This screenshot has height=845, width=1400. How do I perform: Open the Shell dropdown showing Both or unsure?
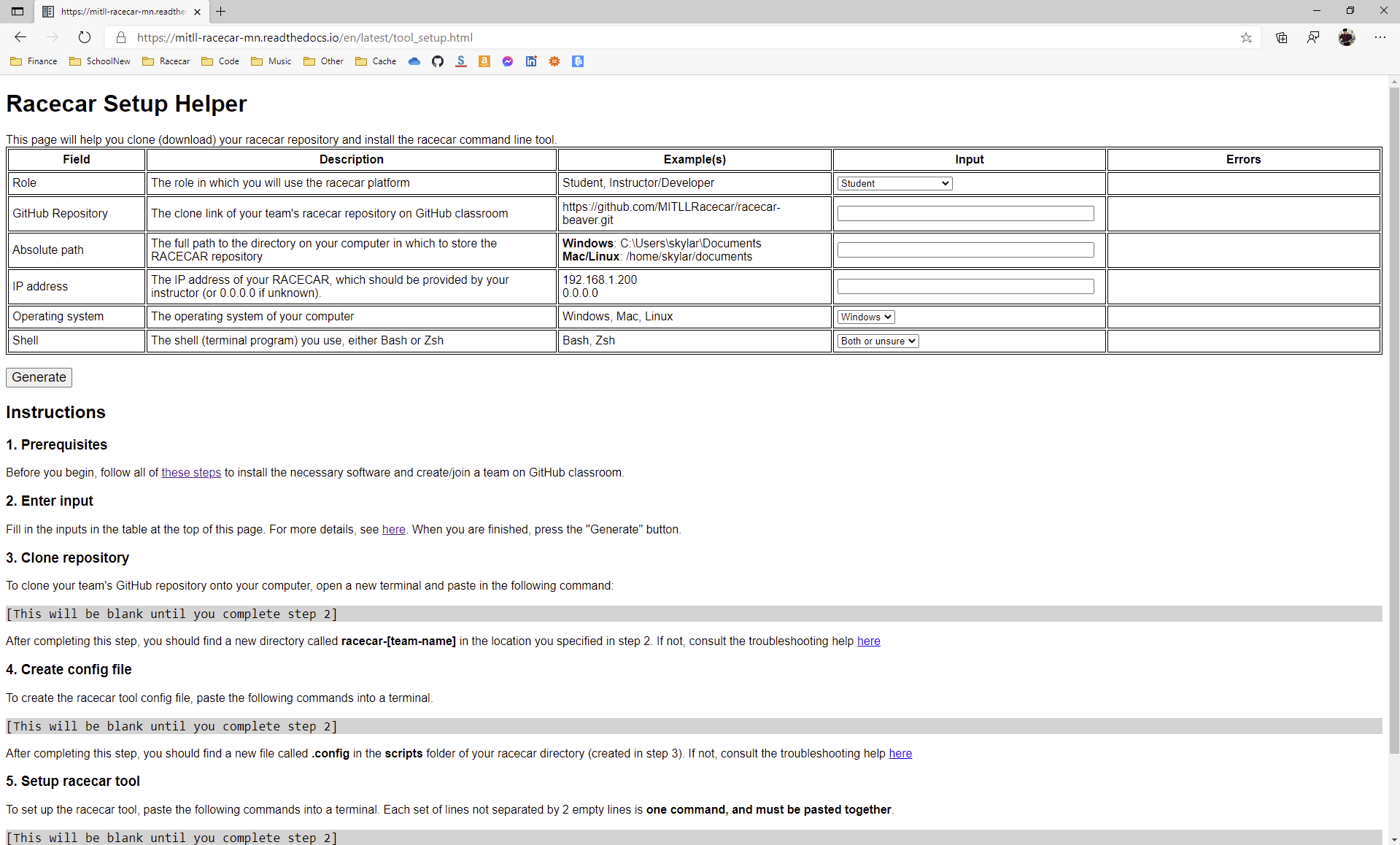tap(878, 341)
